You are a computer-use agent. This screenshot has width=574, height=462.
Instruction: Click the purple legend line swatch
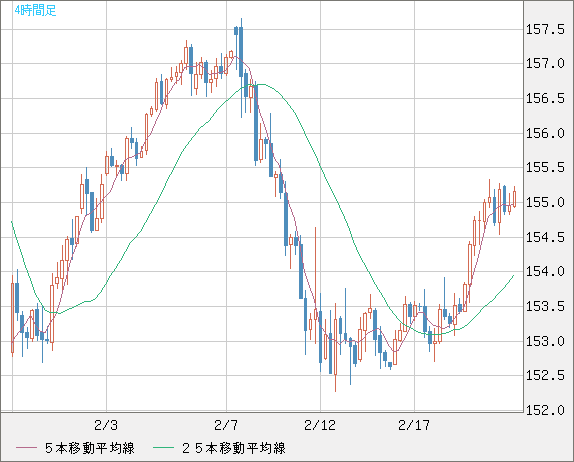pyautogui.click(x=26, y=448)
